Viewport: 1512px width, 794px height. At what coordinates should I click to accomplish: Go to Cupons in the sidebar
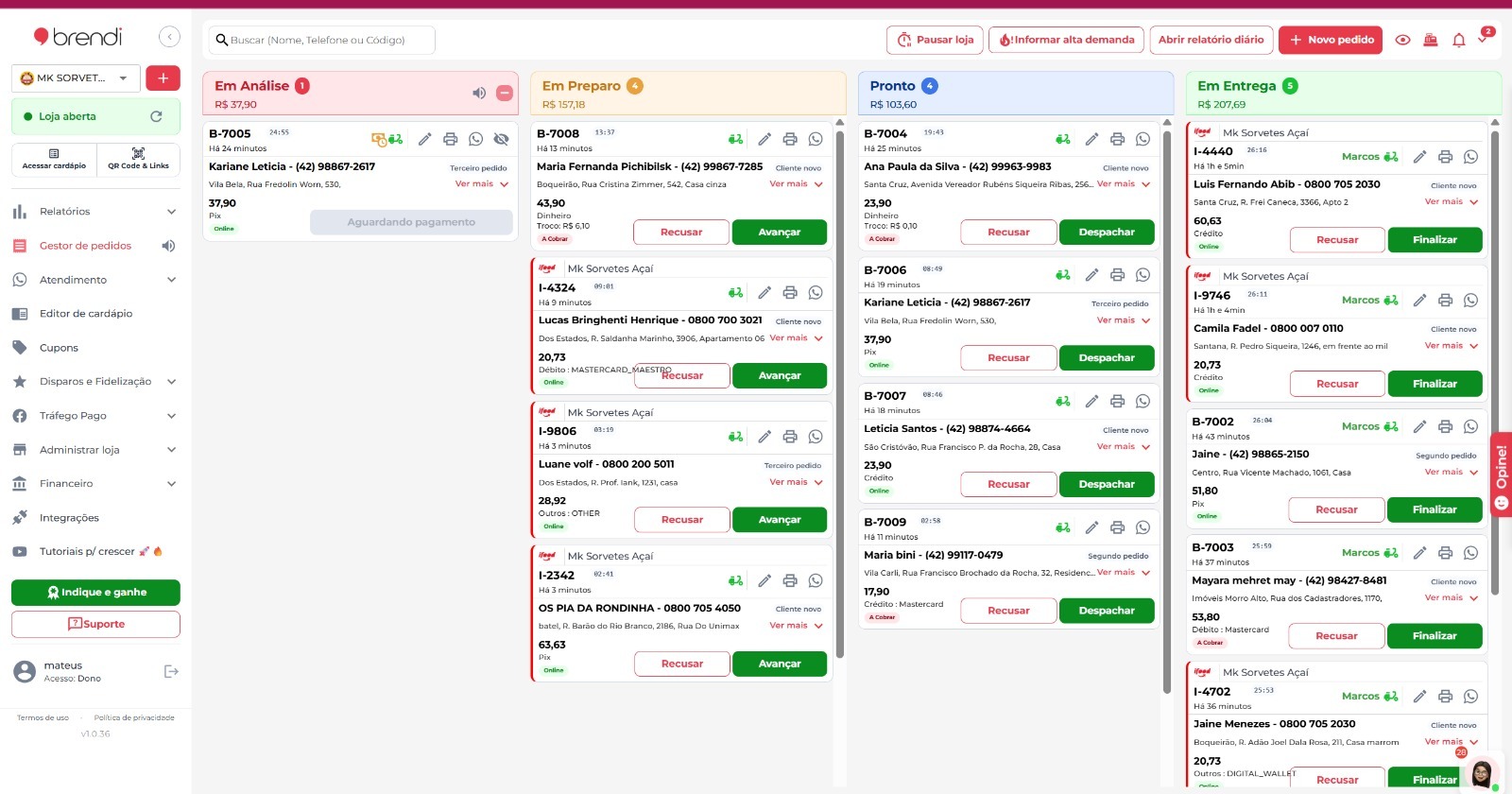59,348
